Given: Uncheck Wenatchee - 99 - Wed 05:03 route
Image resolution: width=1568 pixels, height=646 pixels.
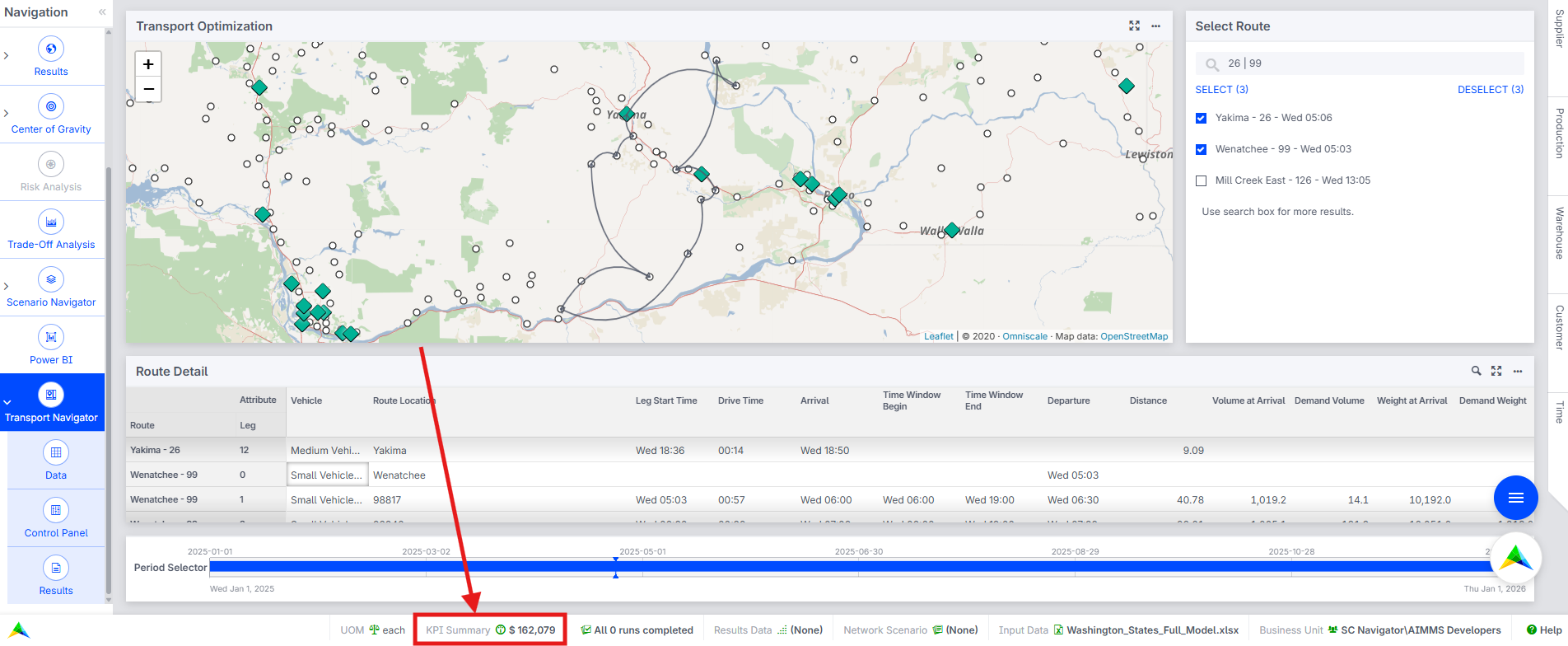Looking at the screenshot, I should [x=1201, y=149].
